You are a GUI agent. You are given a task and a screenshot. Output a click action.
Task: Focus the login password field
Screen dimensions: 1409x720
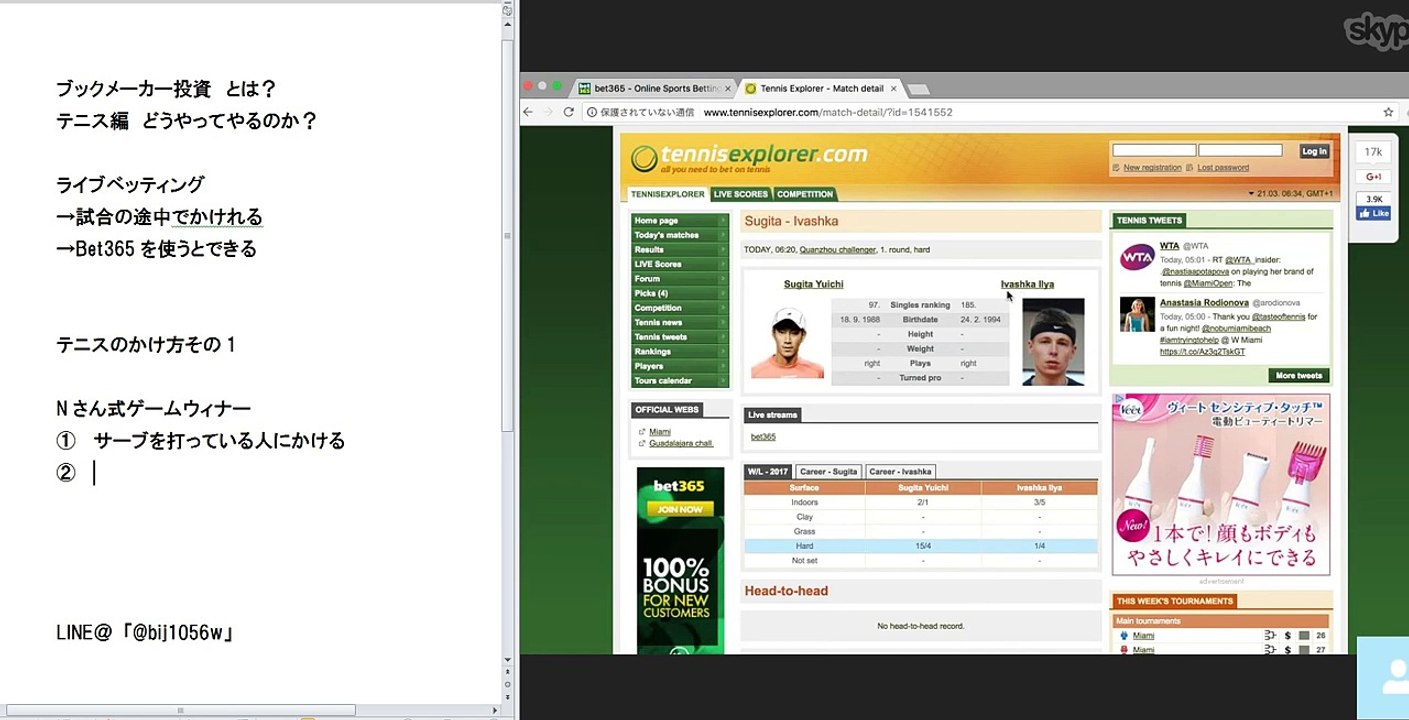[1240, 150]
